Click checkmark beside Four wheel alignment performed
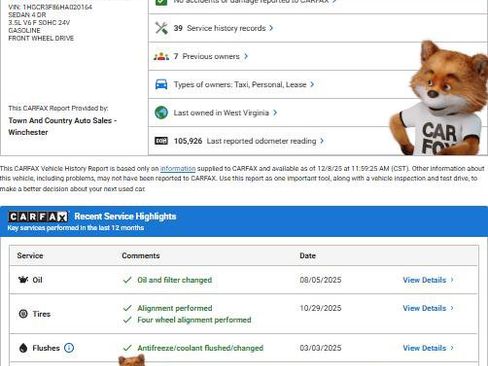The image size is (488, 366). [x=127, y=320]
